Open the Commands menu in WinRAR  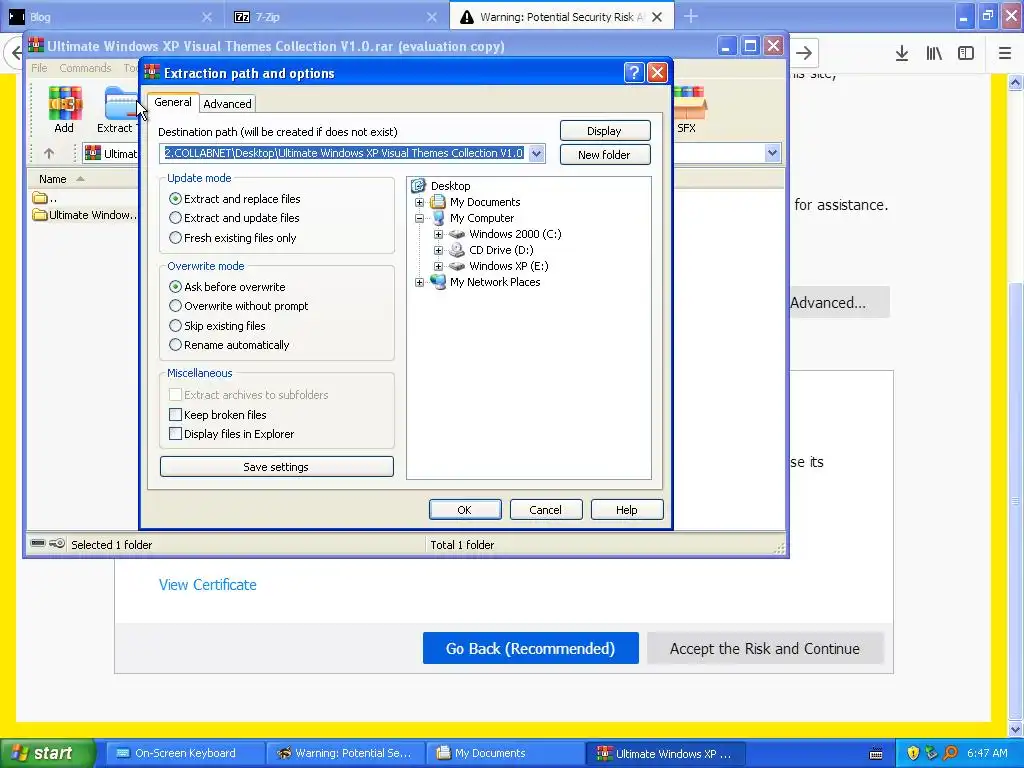pyautogui.click(x=85, y=68)
